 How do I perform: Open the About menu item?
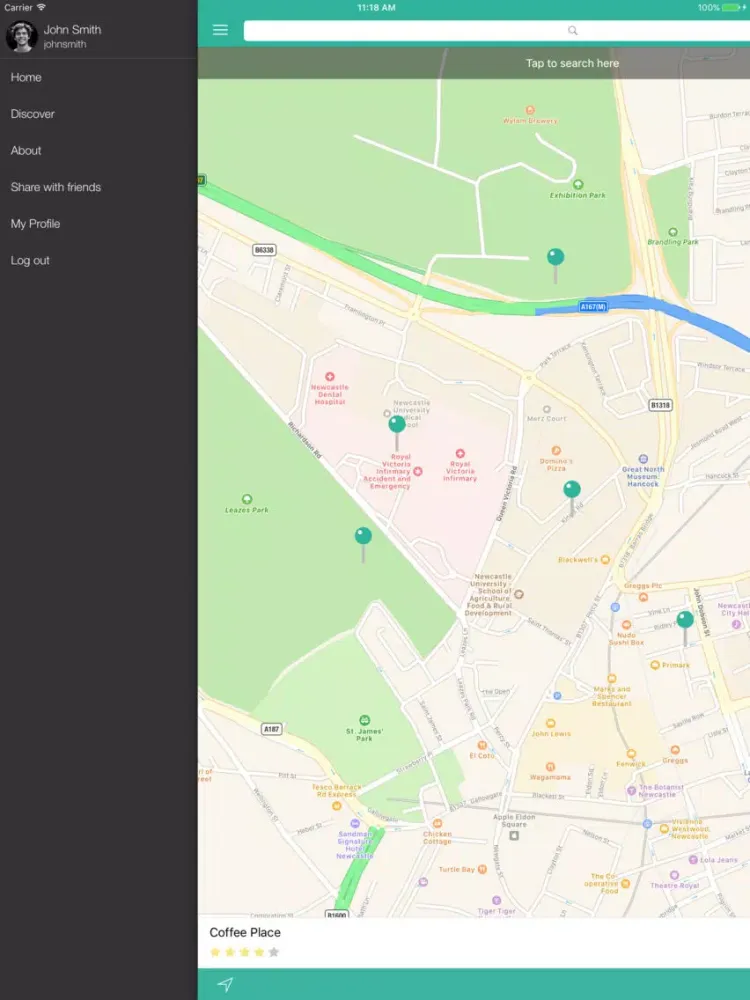tap(26, 151)
